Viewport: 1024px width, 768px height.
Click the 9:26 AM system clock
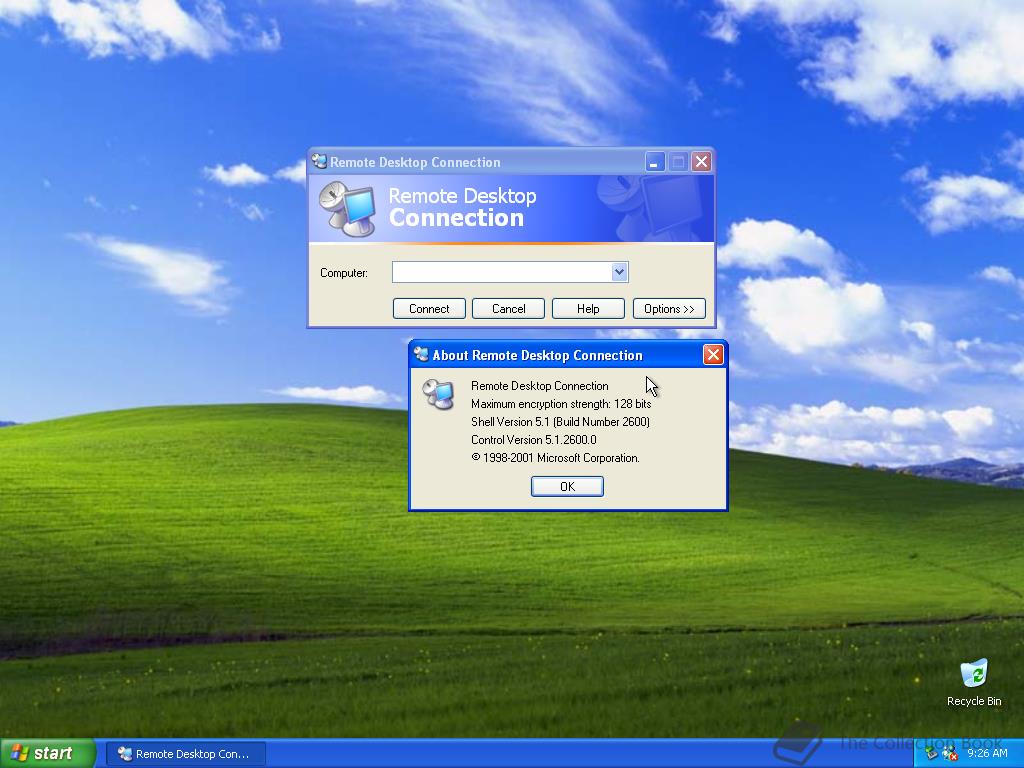click(x=987, y=753)
